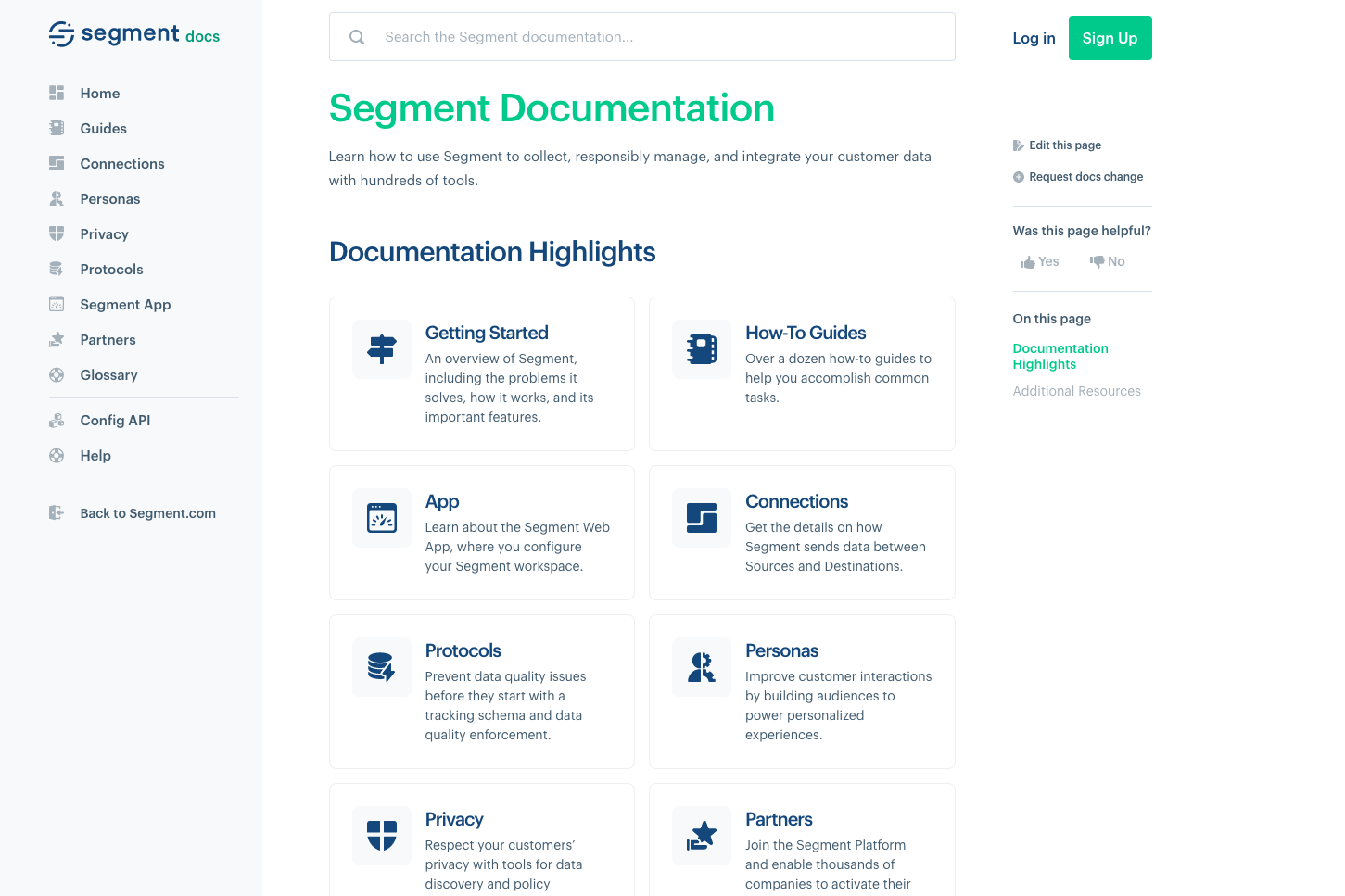Click the Home sidebar icon
Image resolution: width=1345 pixels, height=896 pixels.
tap(57, 93)
